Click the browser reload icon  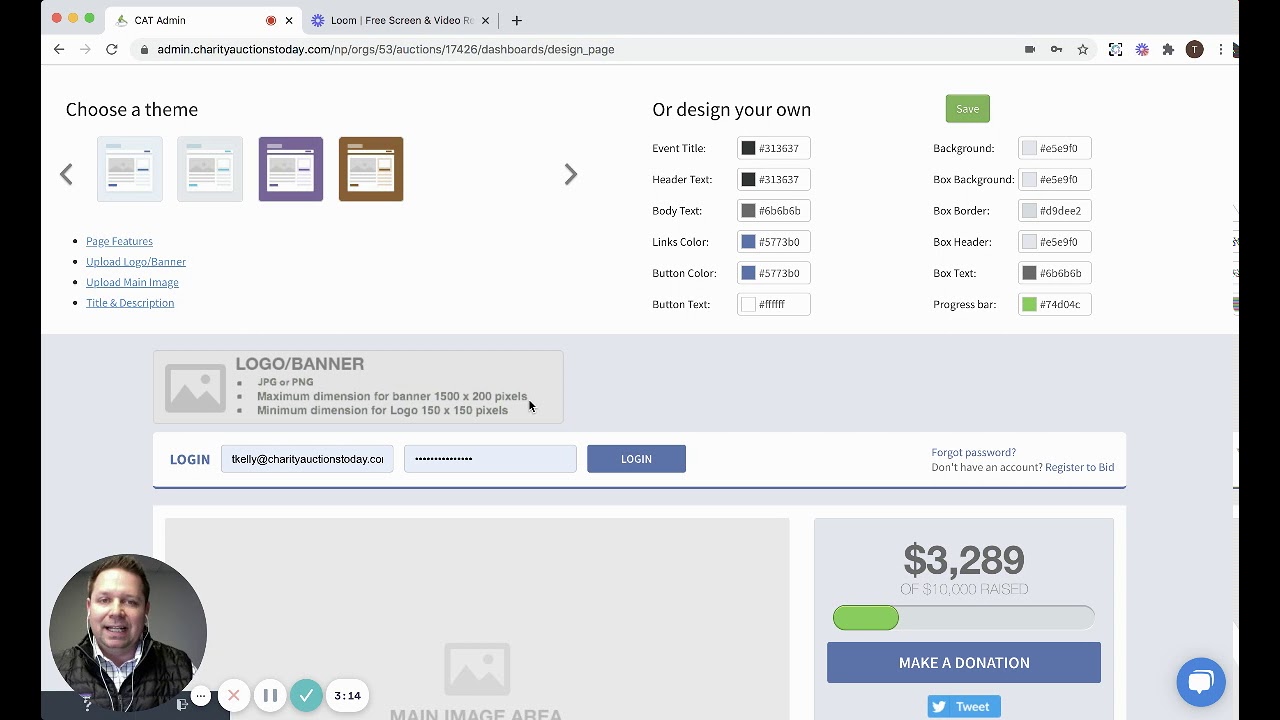pyautogui.click(x=112, y=49)
